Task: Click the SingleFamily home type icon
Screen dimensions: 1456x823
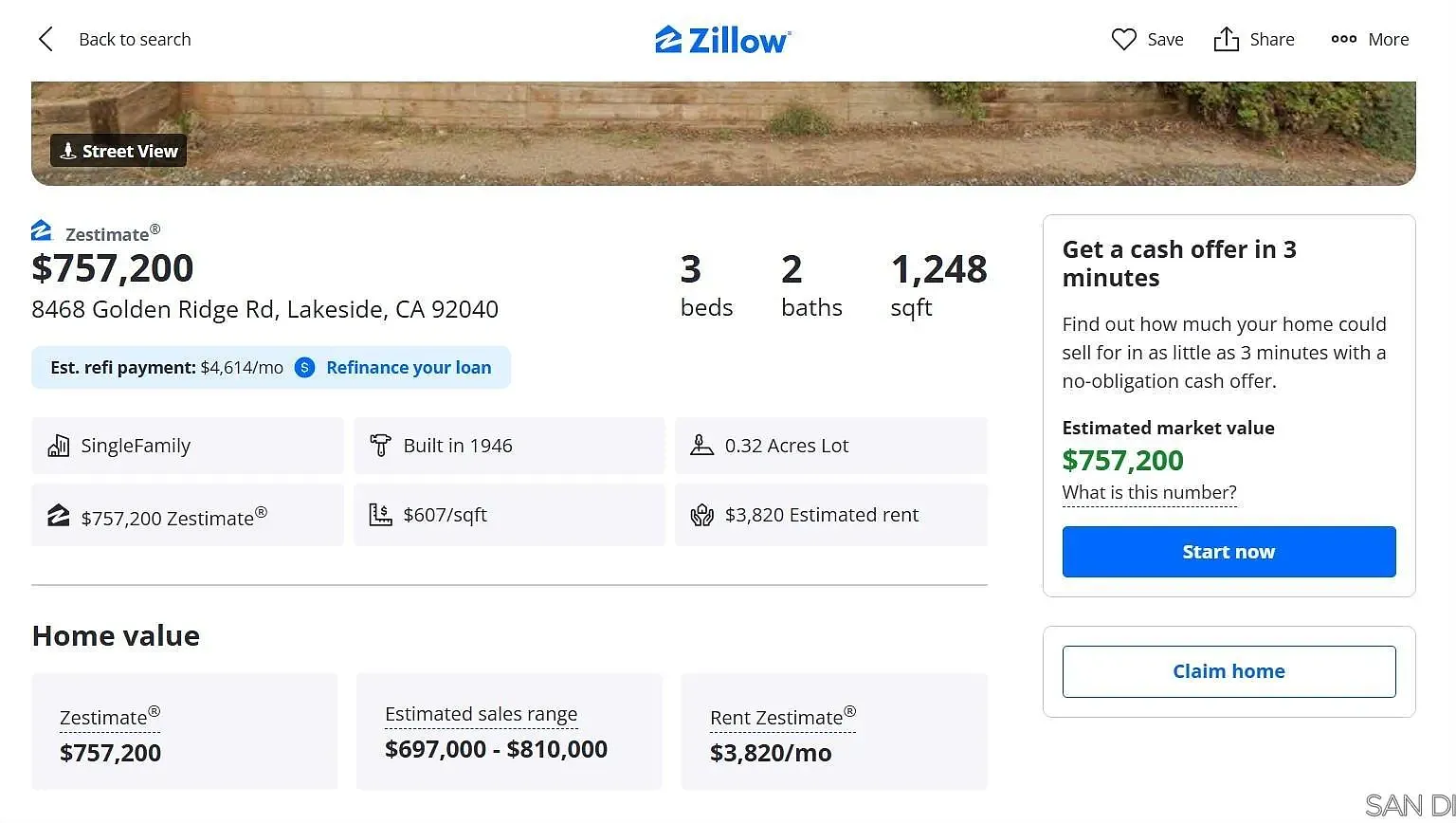Action: coord(59,446)
